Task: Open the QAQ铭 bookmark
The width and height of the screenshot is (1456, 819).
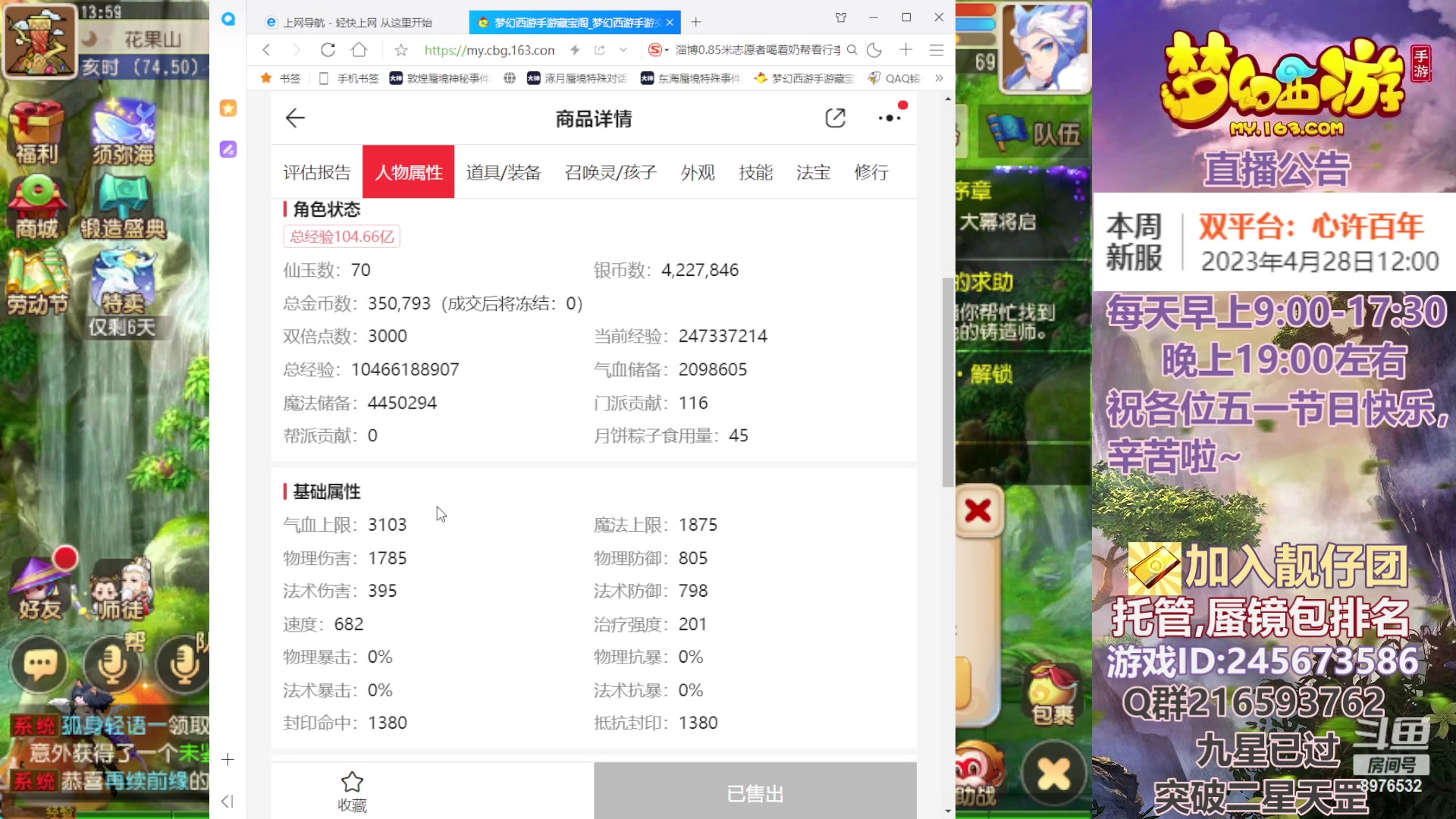Action: 894,78
